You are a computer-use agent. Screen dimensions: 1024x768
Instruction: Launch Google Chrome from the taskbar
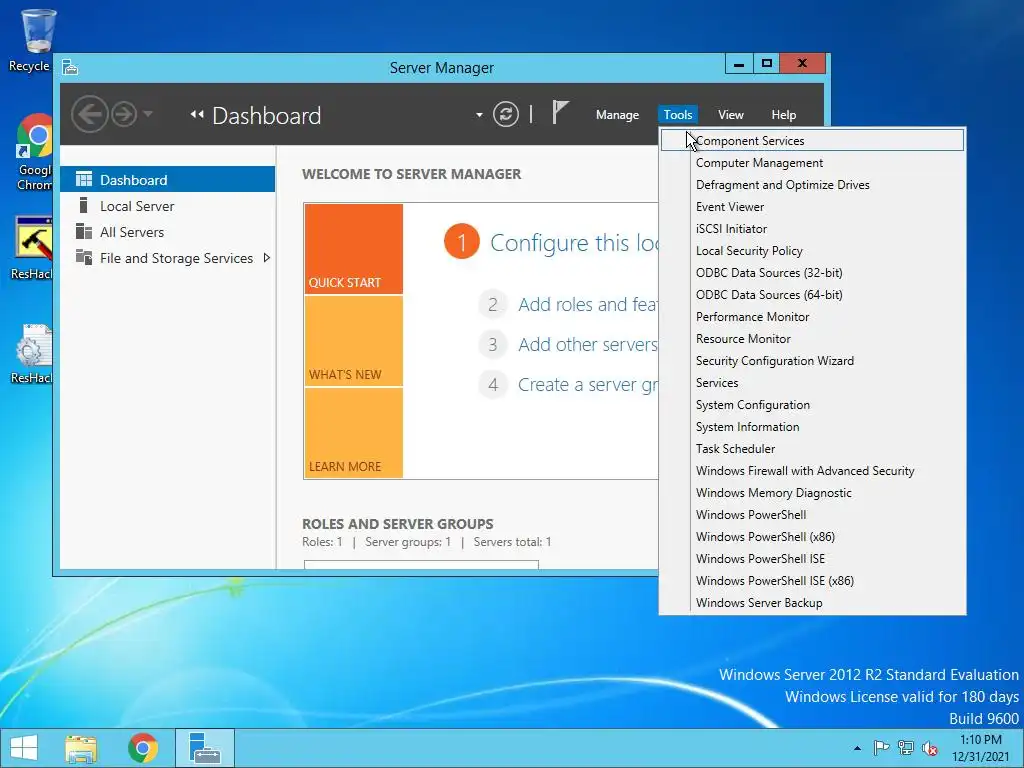point(142,748)
